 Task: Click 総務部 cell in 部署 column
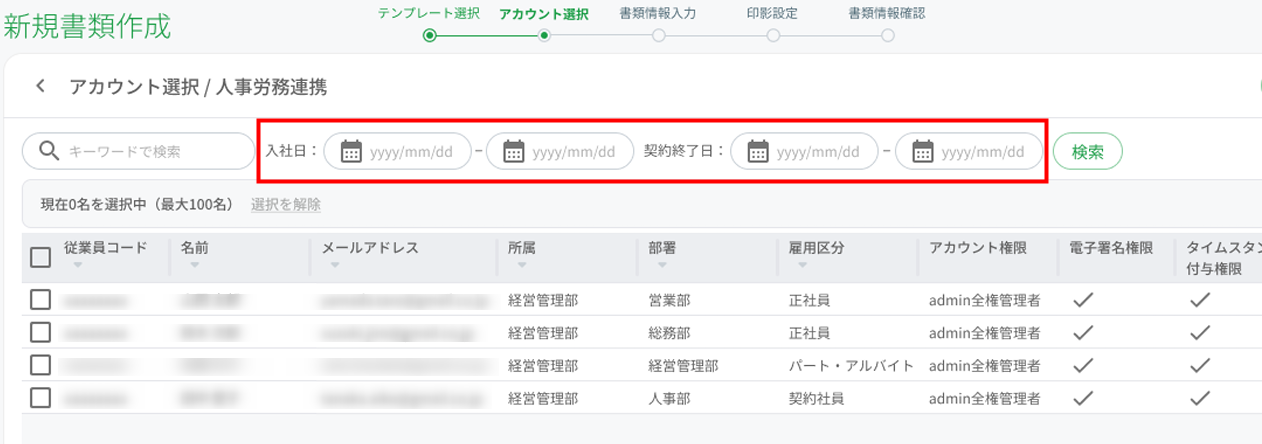(669, 332)
